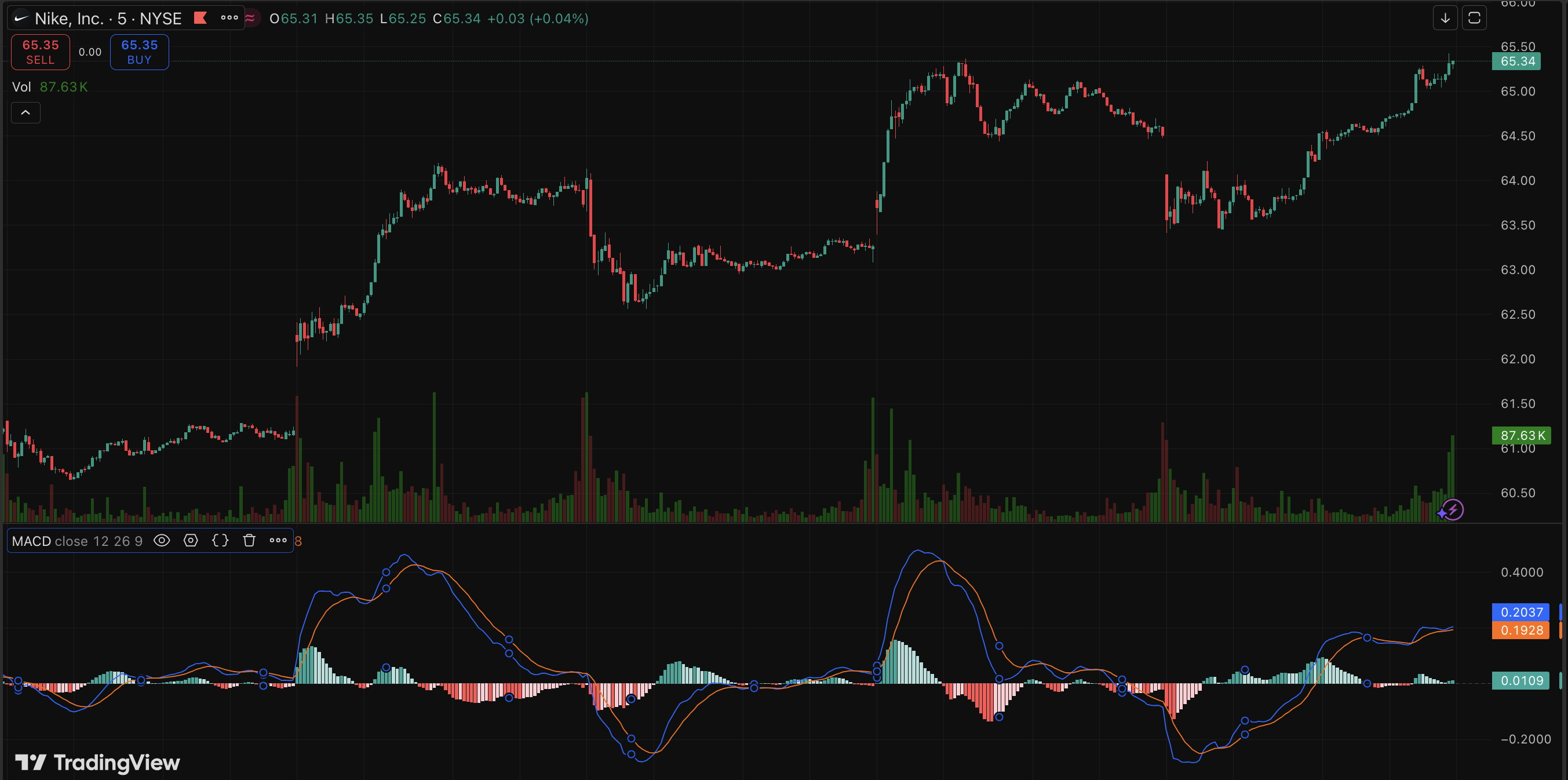Remove MACD indicator with trash icon
The height and width of the screenshot is (780, 1568).
pyautogui.click(x=249, y=541)
